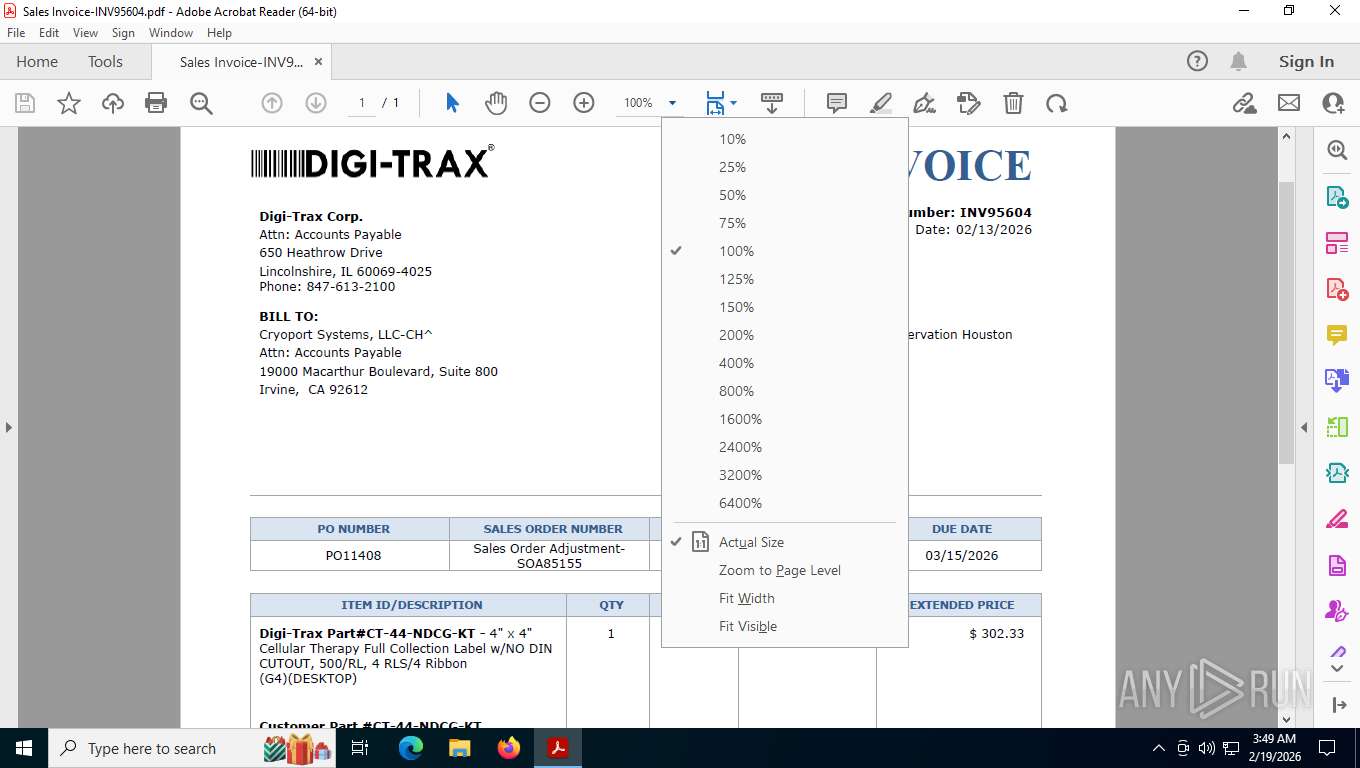The image size is (1360, 768).
Task: Open Export PDF in right panel
Action: tap(1337, 197)
